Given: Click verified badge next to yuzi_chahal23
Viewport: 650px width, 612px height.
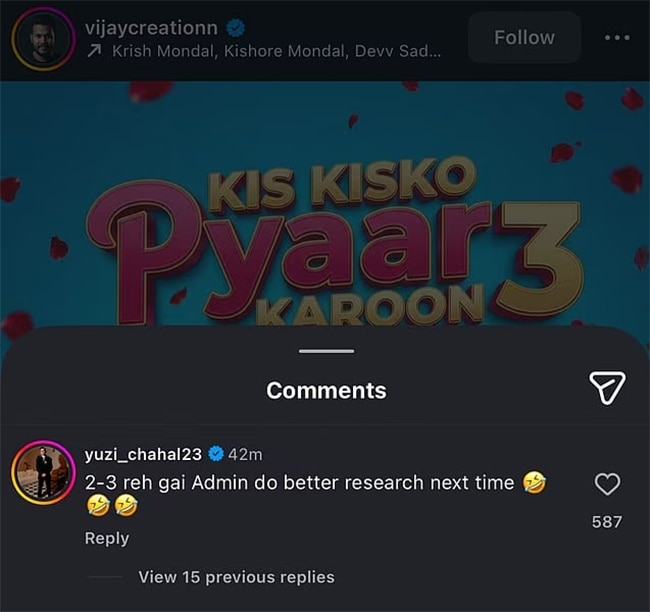Looking at the screenshot, I should (x=214, y=455).
